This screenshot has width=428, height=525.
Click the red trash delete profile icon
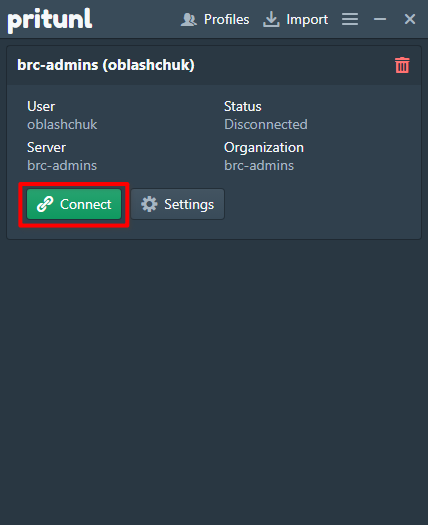pos(402,65)
